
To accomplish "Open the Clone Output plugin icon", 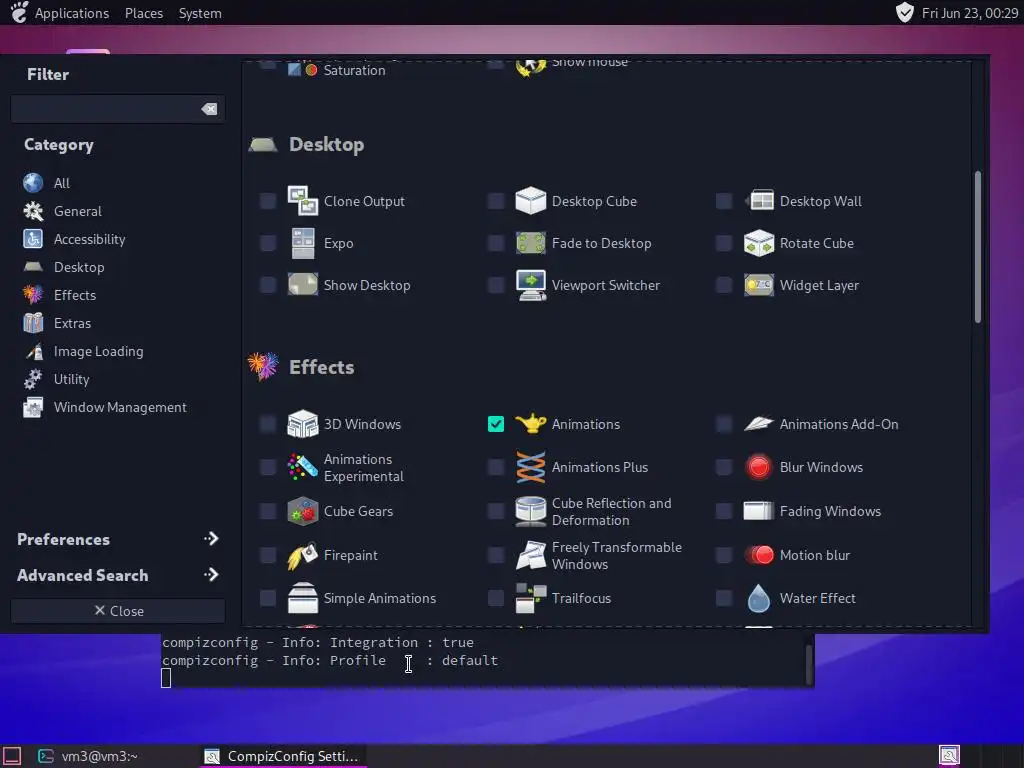I will 302,200.
